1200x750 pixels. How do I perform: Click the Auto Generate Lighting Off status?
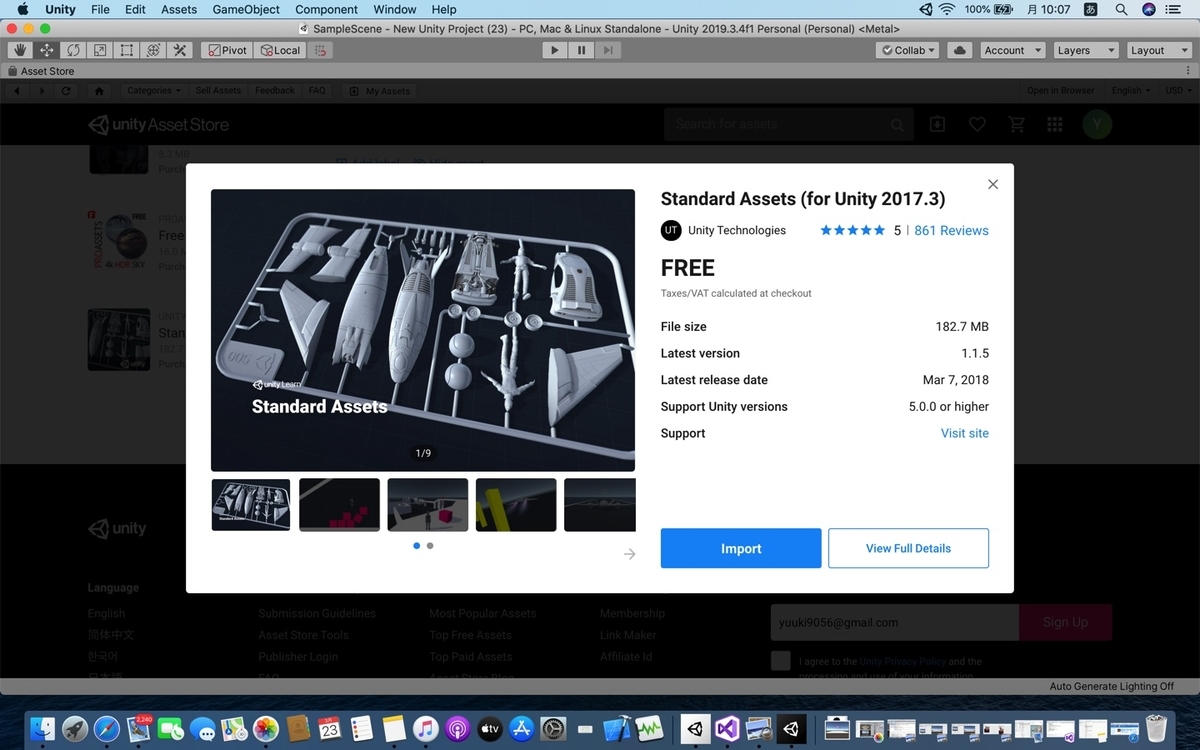[1112, 686]
